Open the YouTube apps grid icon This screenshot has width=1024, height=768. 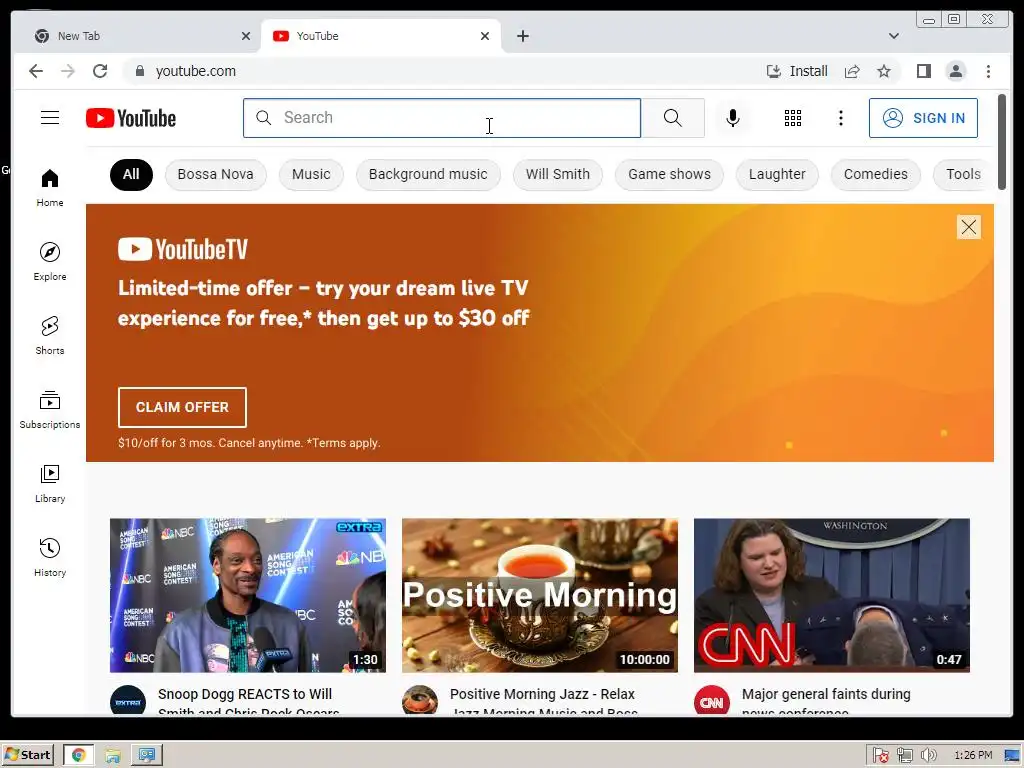793,118
